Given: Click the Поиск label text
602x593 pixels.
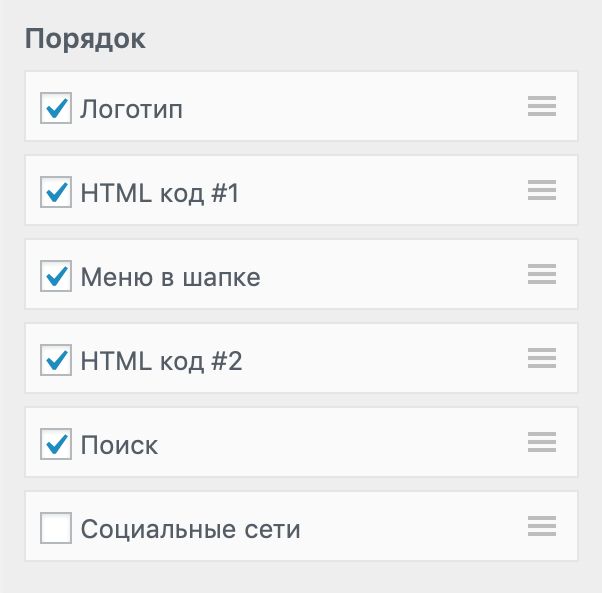Looking at the screenshot, I should (119, 445).
